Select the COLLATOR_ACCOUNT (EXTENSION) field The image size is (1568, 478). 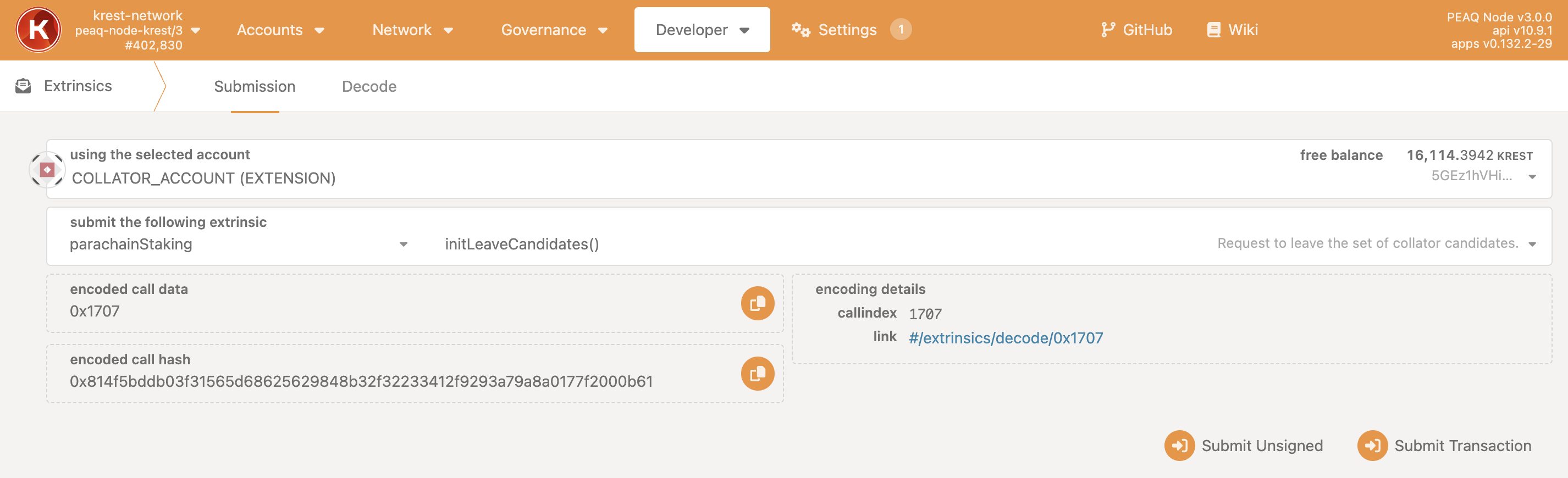[x=799, y=169]
